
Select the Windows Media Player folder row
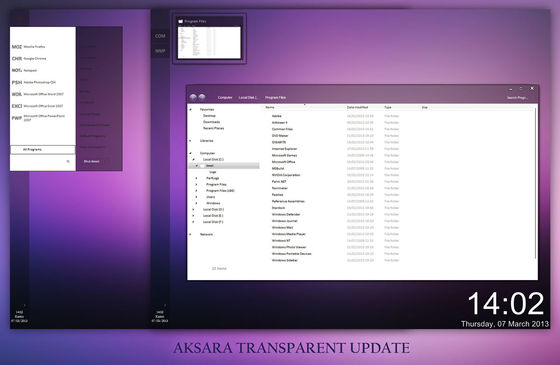pyautogui.click(x=289, y=234)
